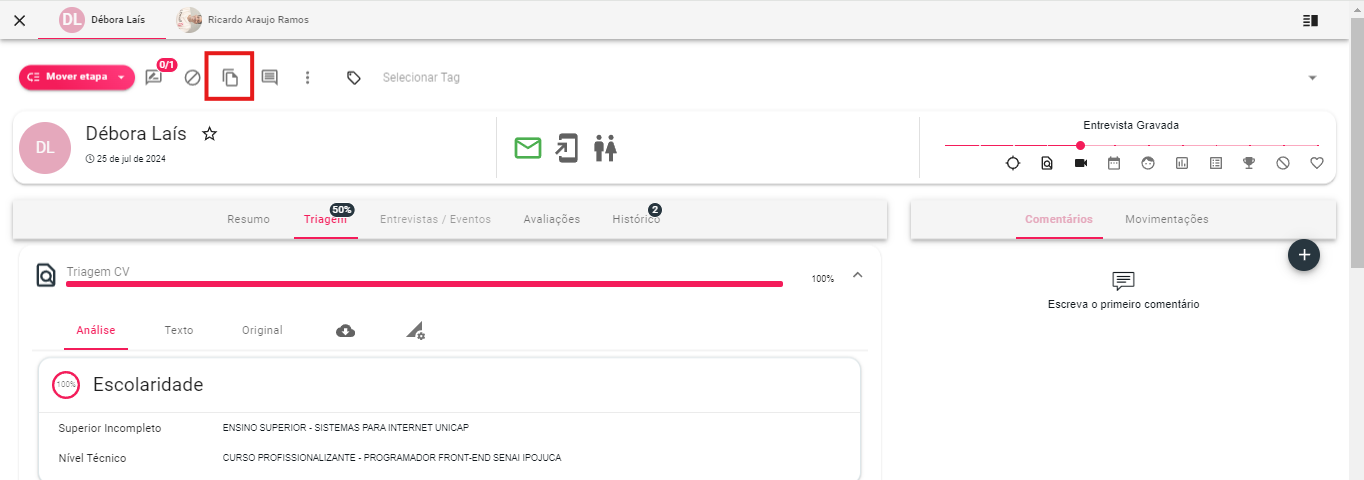Toggle the heart icon in stage pipeline
The height and width of the screenshot is (480, 1364).
(x=1317, y=163)
